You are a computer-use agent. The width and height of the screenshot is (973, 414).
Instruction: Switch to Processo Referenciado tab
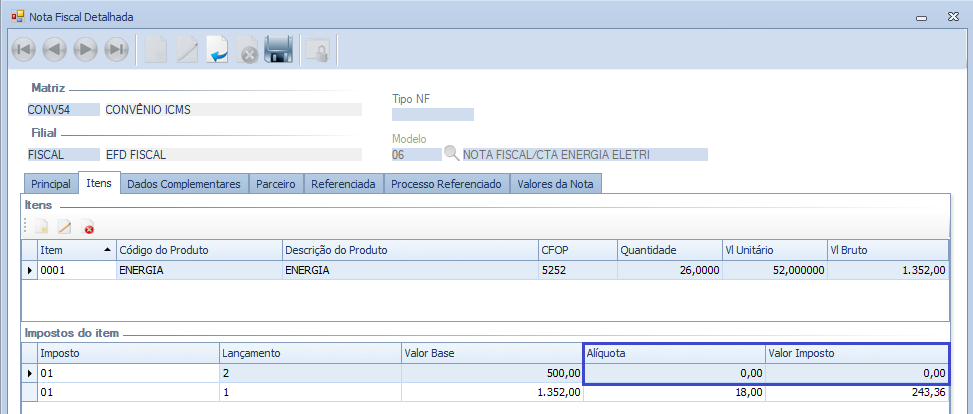(x=446, y=184)
